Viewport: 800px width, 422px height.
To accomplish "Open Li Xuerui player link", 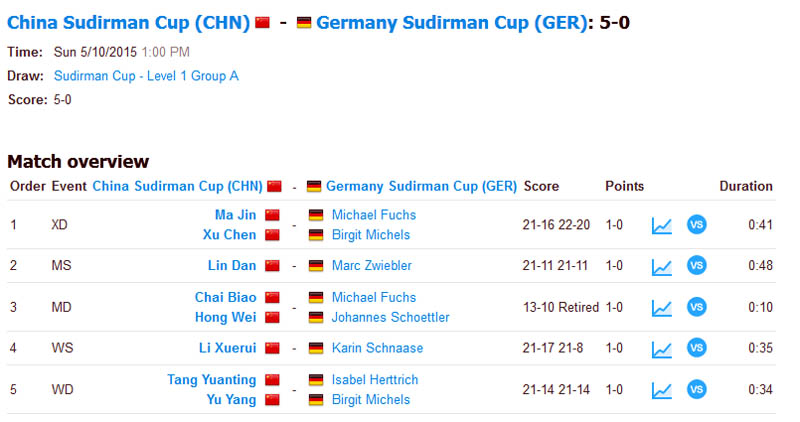I will (228, 348).
